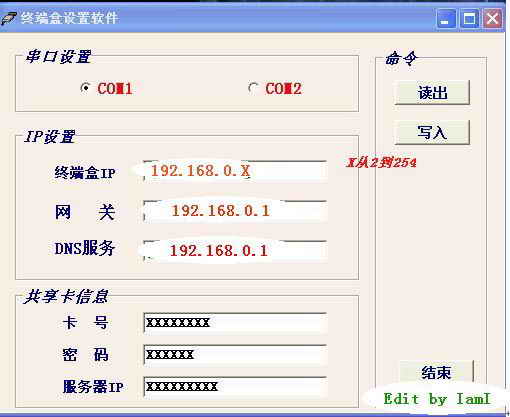510x417 pixels.
Task: Click the 写入 (Write) button
Action: tap(432, 132)
